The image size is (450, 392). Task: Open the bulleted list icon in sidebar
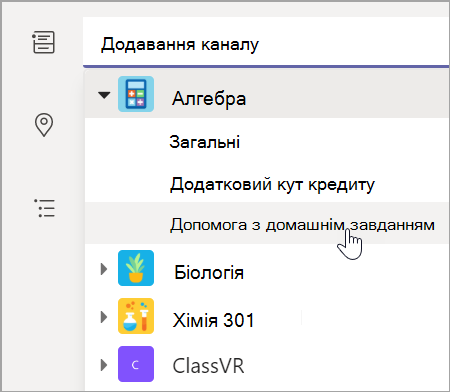point(44,208)
